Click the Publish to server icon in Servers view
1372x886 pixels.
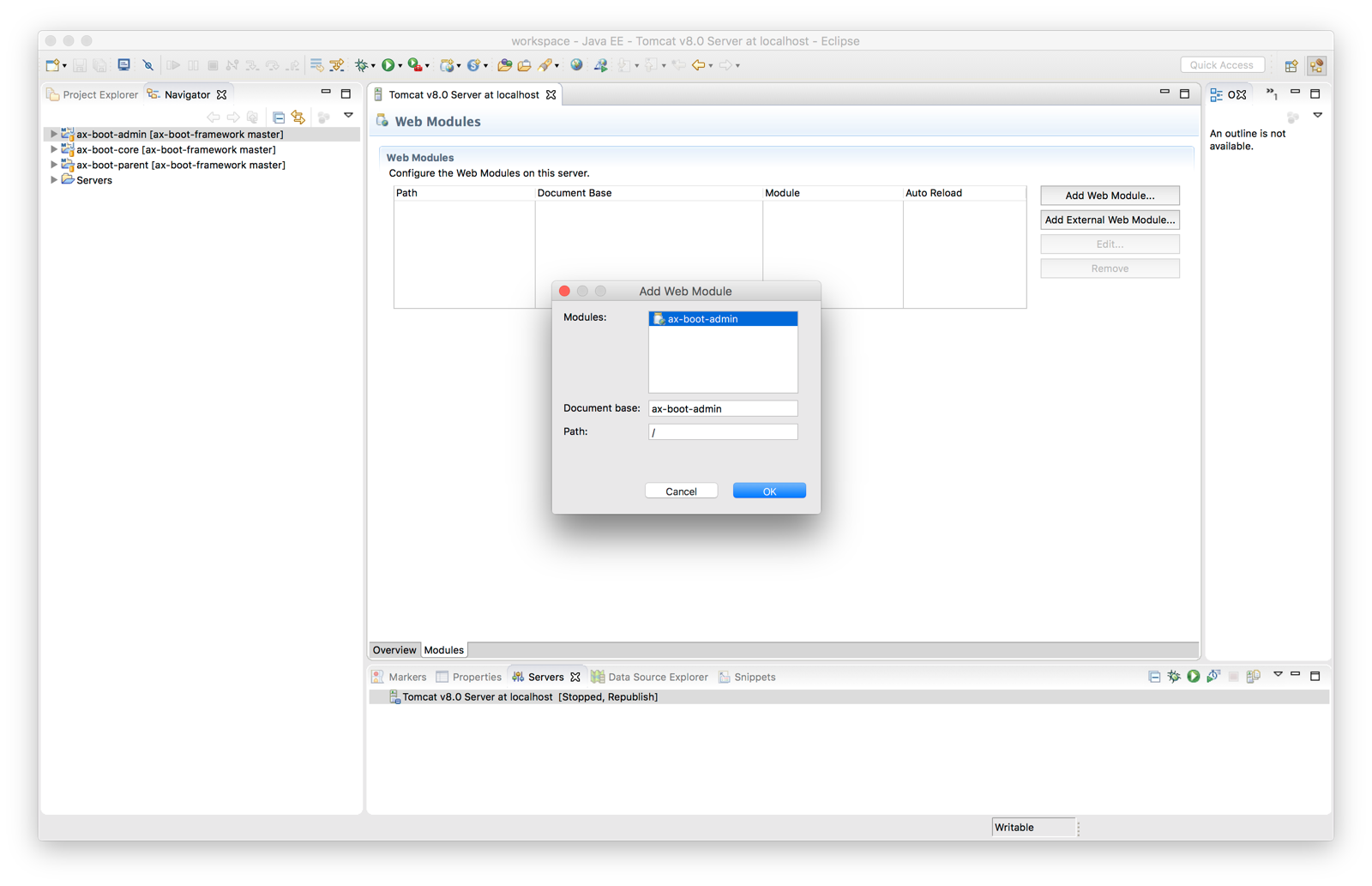pos(1254,677)
